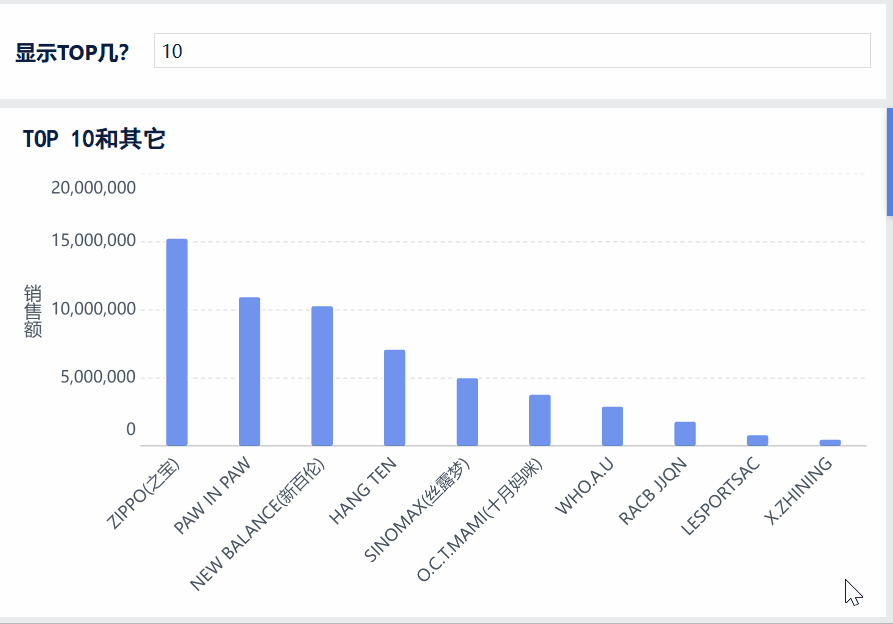Select the O.C.T.MAMI(十月妈咪) bar

540,420
